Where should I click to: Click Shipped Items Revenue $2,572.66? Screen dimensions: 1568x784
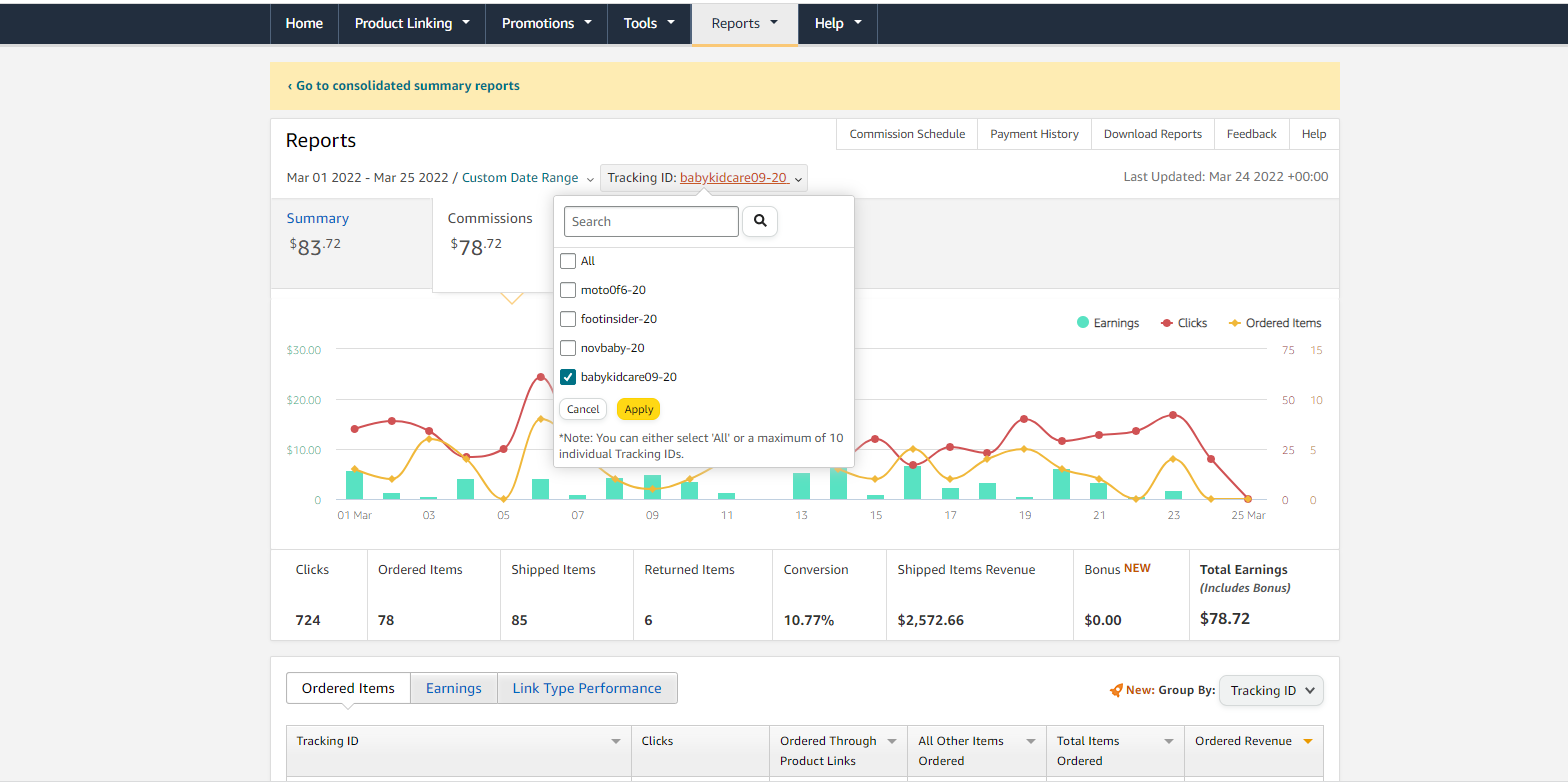click(x=931, y=620)
